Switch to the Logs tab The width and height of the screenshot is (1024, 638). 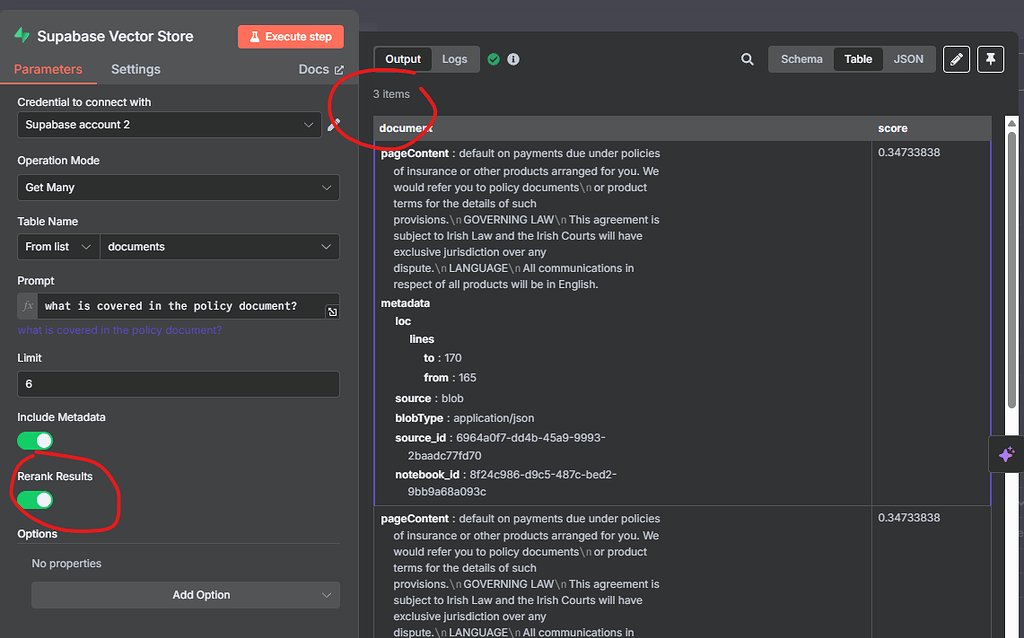pyautogui.click(x=454, y=59)
